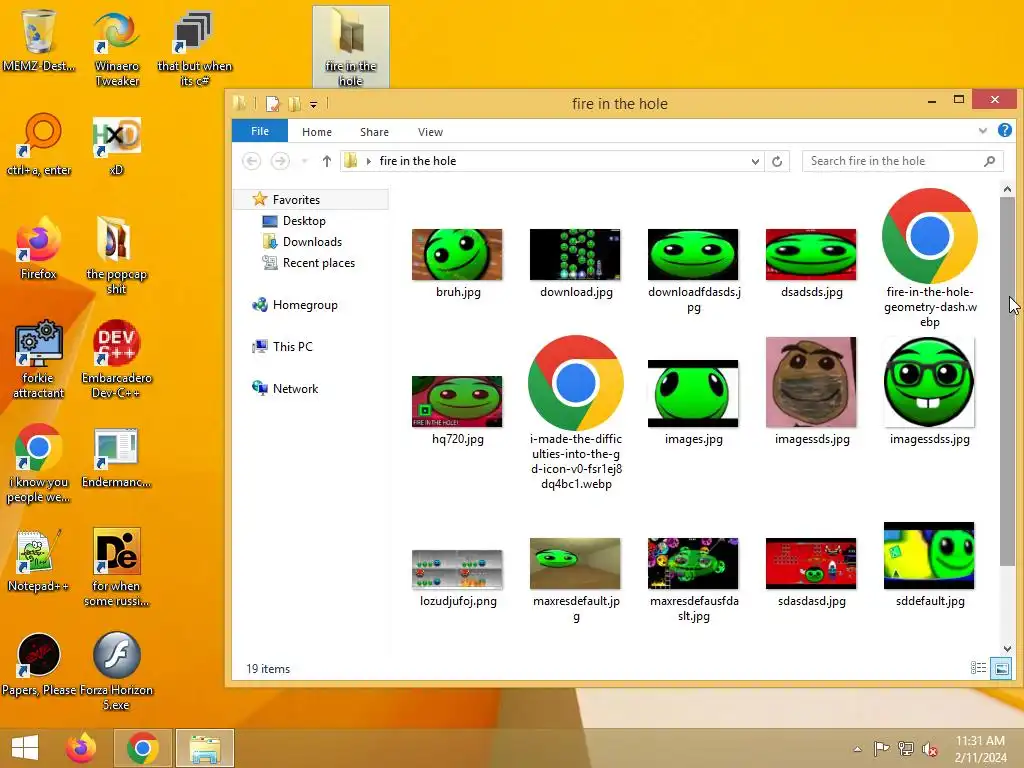Open Winaero Tweaker desktop shortcut
Screen dimensions: 1024x768
pyautogui.click(x=117, y=49)
